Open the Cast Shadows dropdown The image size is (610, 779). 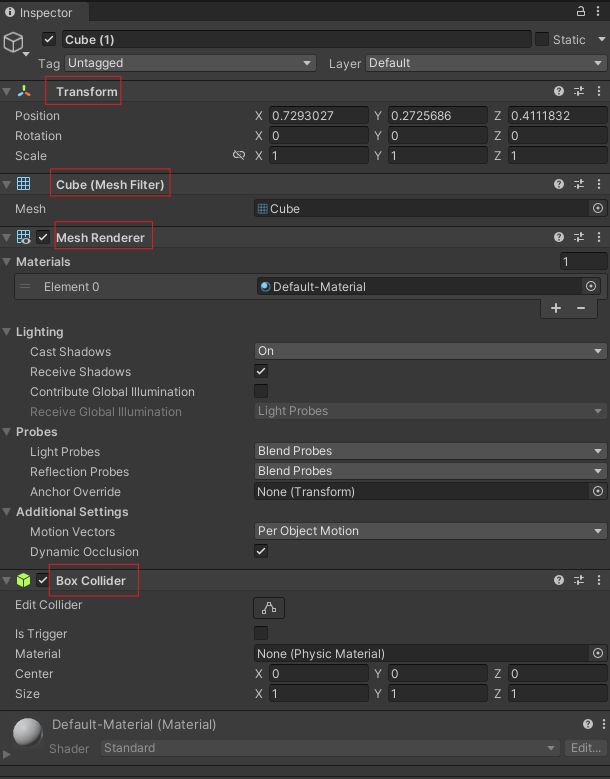point(431,351)
